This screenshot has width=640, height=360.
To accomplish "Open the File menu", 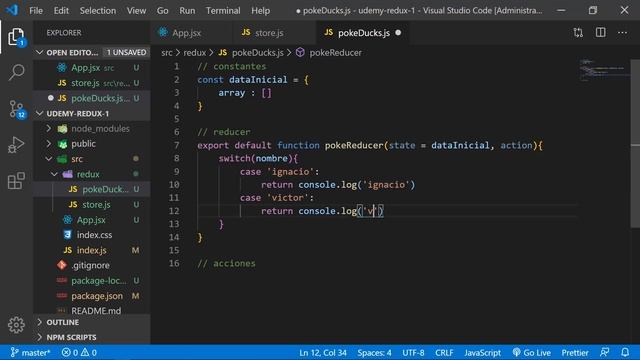I will [36, 11].
